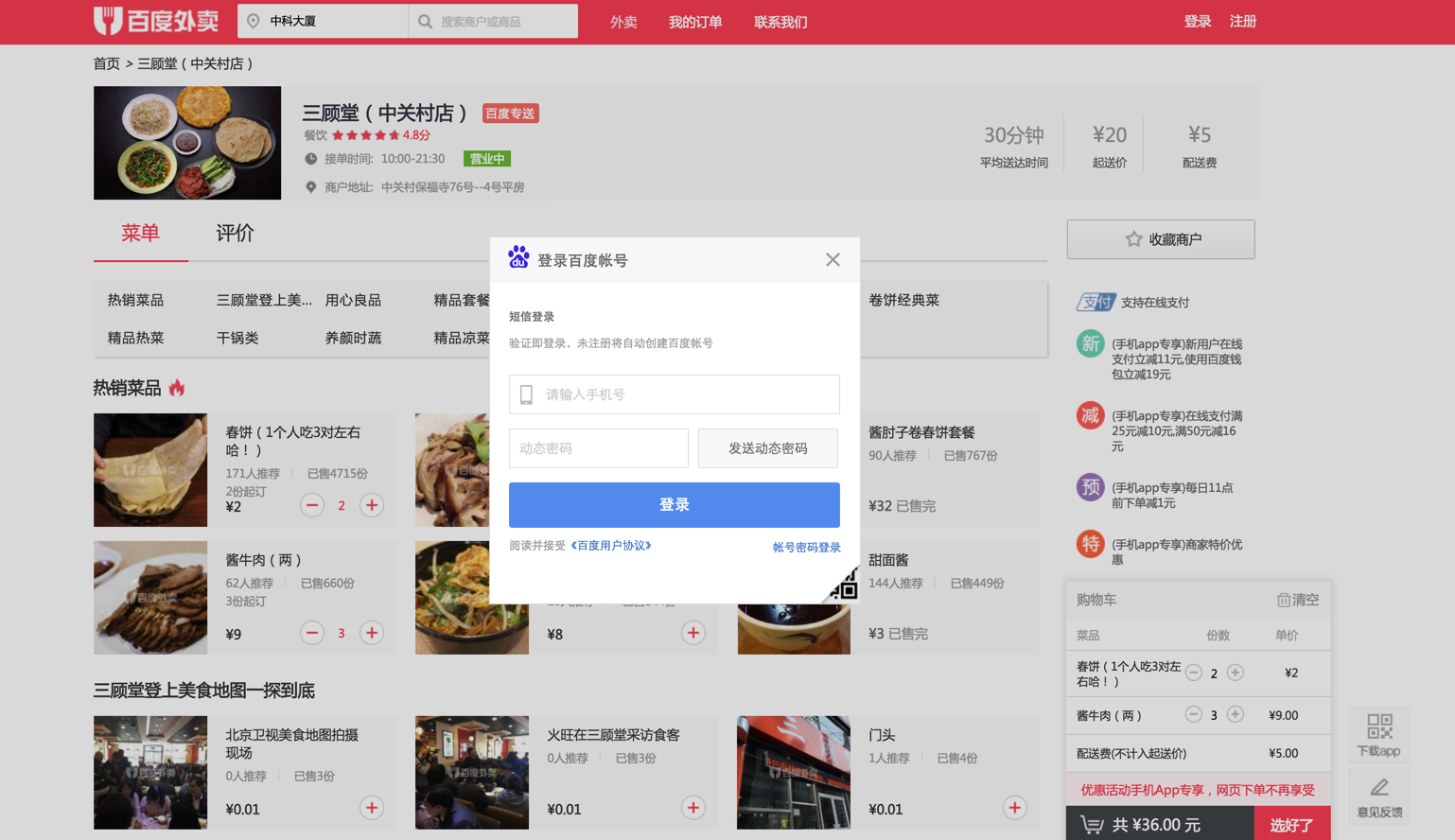Open the 春饼 dish thumbnail
The height and width of the screenshot is (840, 1455).
[x=150, y=470]
